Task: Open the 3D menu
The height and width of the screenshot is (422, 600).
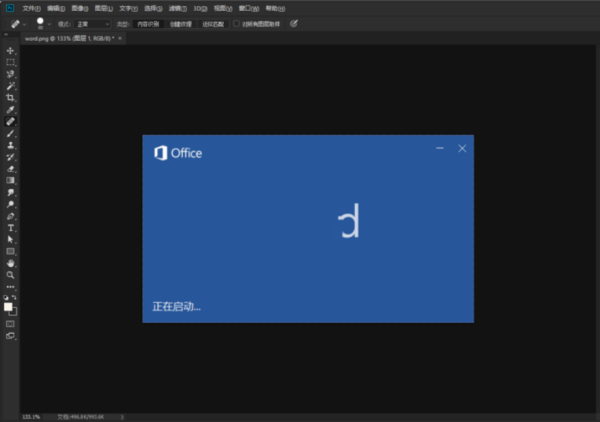Action: point(200,8)
